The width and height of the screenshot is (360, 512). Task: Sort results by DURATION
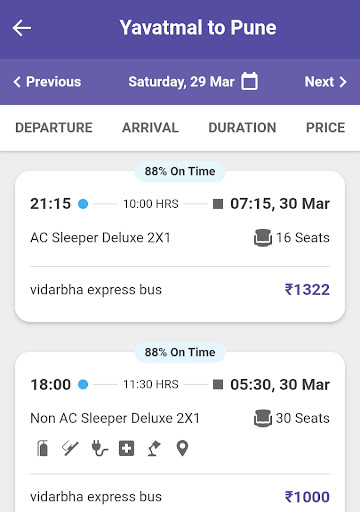pos(242,128)
